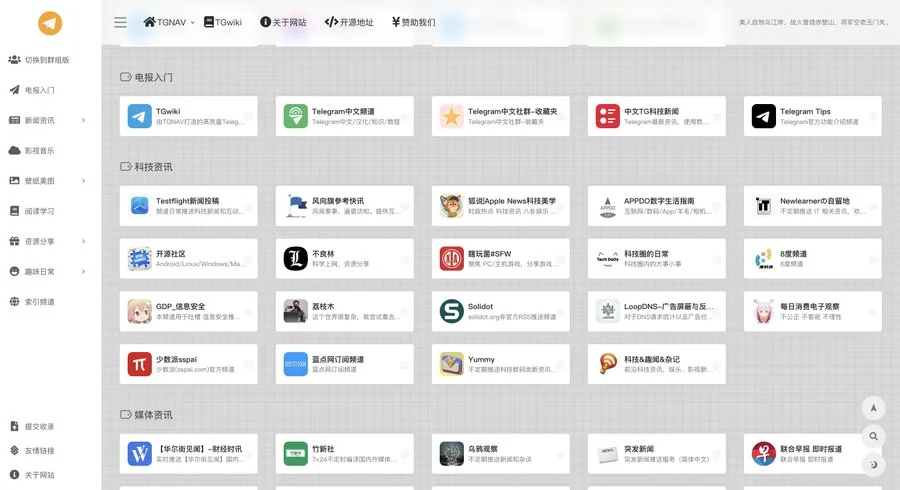
Task: Expand the 趣味日常 sidebar chevron
Action: coord(83,271)
